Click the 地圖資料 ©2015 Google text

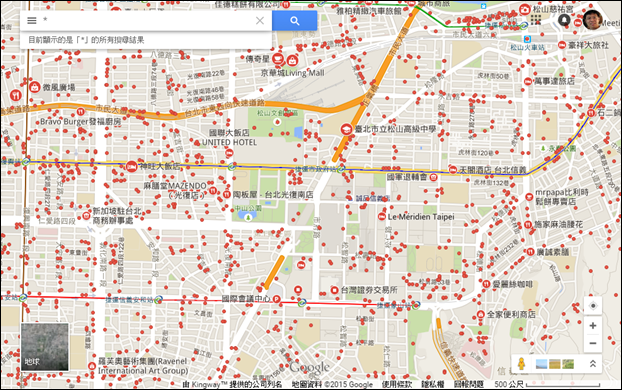click(x=332, y=384)
